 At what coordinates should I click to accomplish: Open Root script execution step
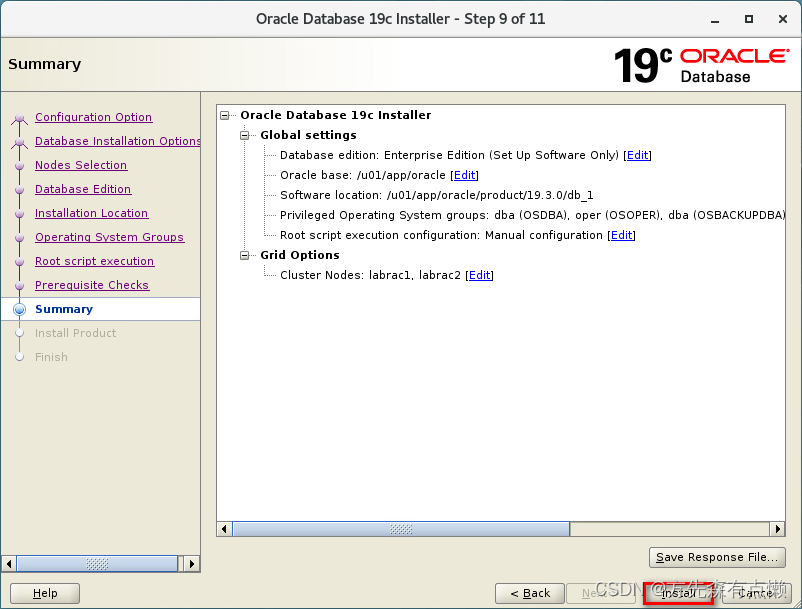click(x=95, y=261)
